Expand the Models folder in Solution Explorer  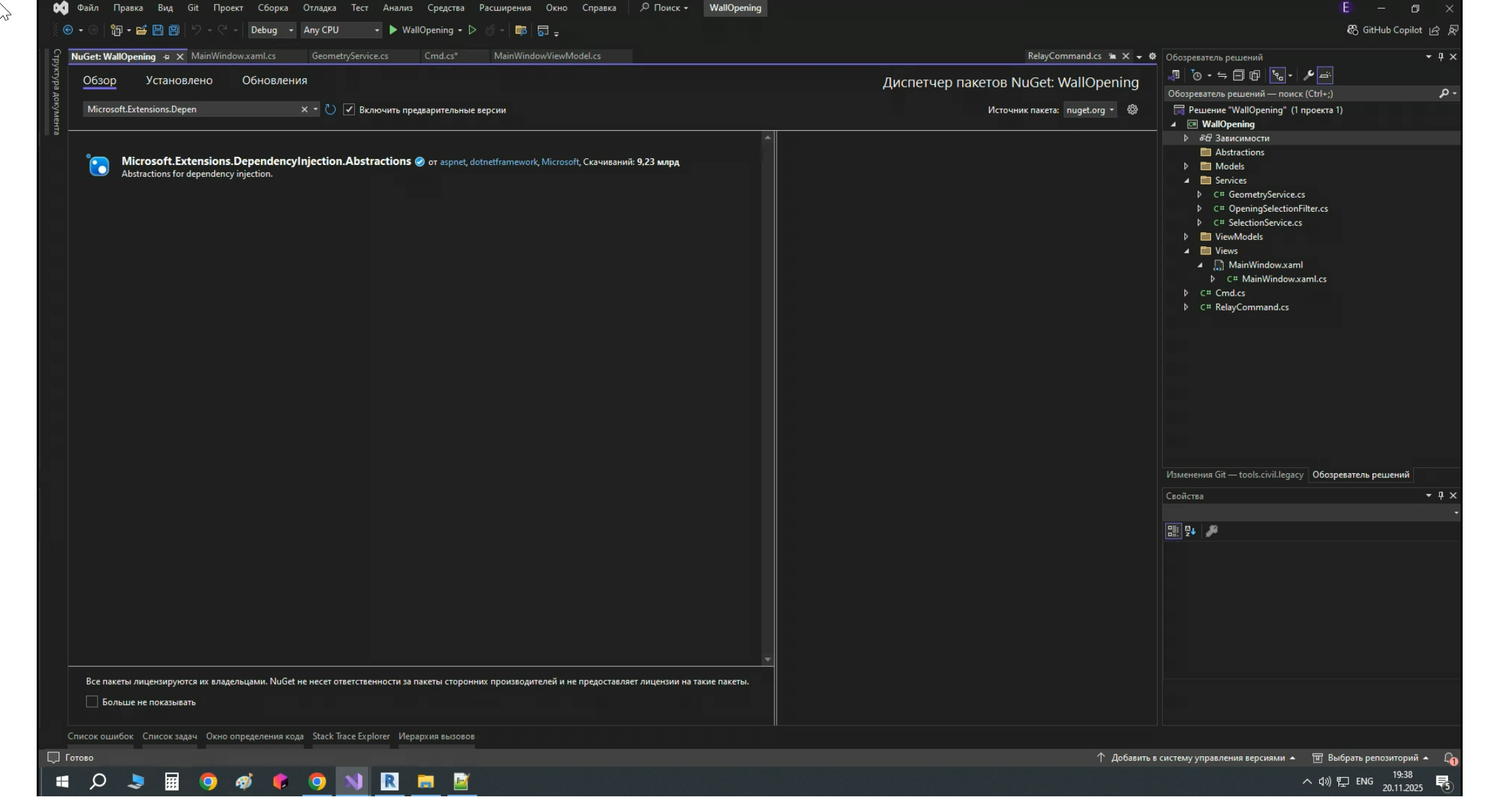(x=1186, y=166)
